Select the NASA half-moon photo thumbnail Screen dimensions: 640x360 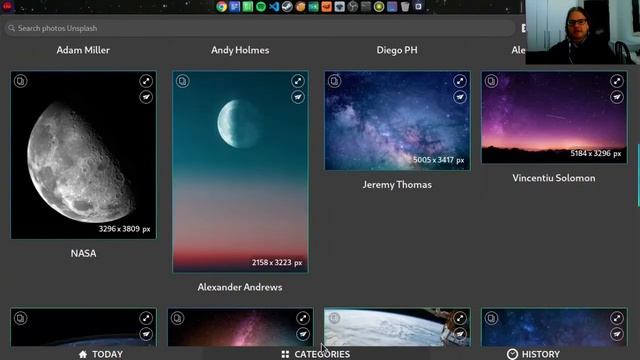tap(83, 155)
